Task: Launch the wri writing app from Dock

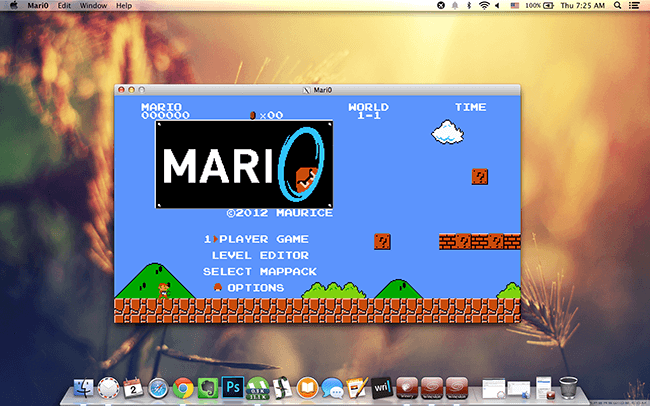Action: point(382,388)
